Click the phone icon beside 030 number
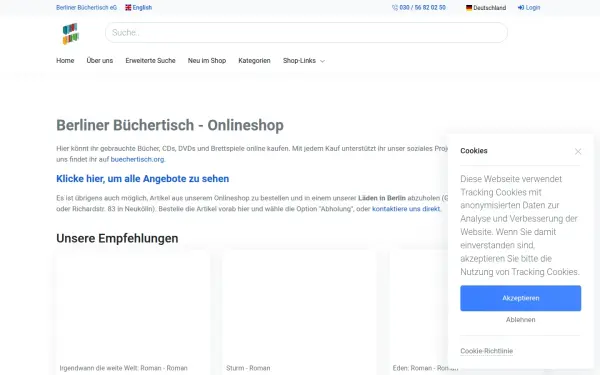 tap(395, 8)
